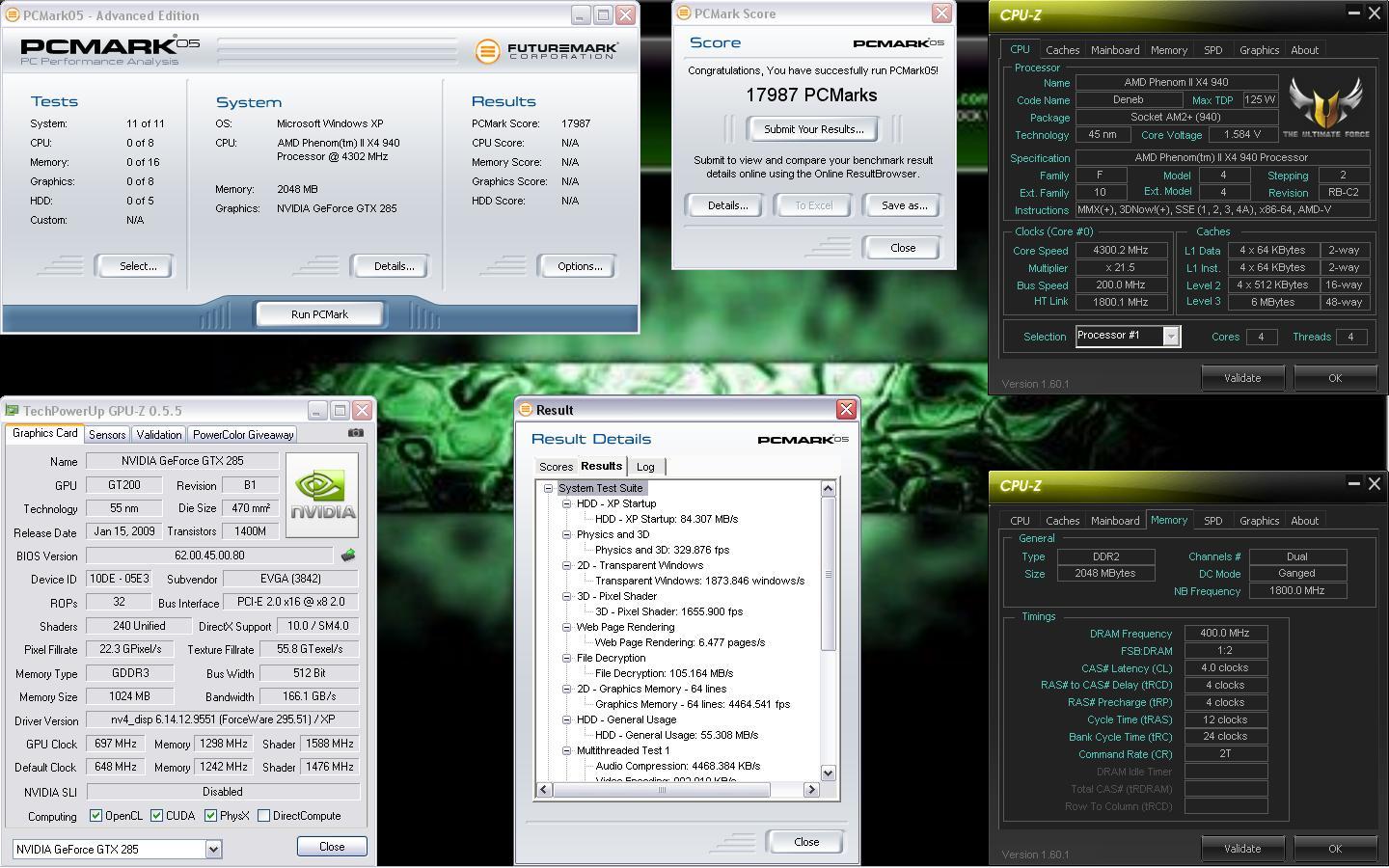Screen dimensions: 1389x868
Task: Toggle the CUDA checkbox
Action: pos(156,816)
